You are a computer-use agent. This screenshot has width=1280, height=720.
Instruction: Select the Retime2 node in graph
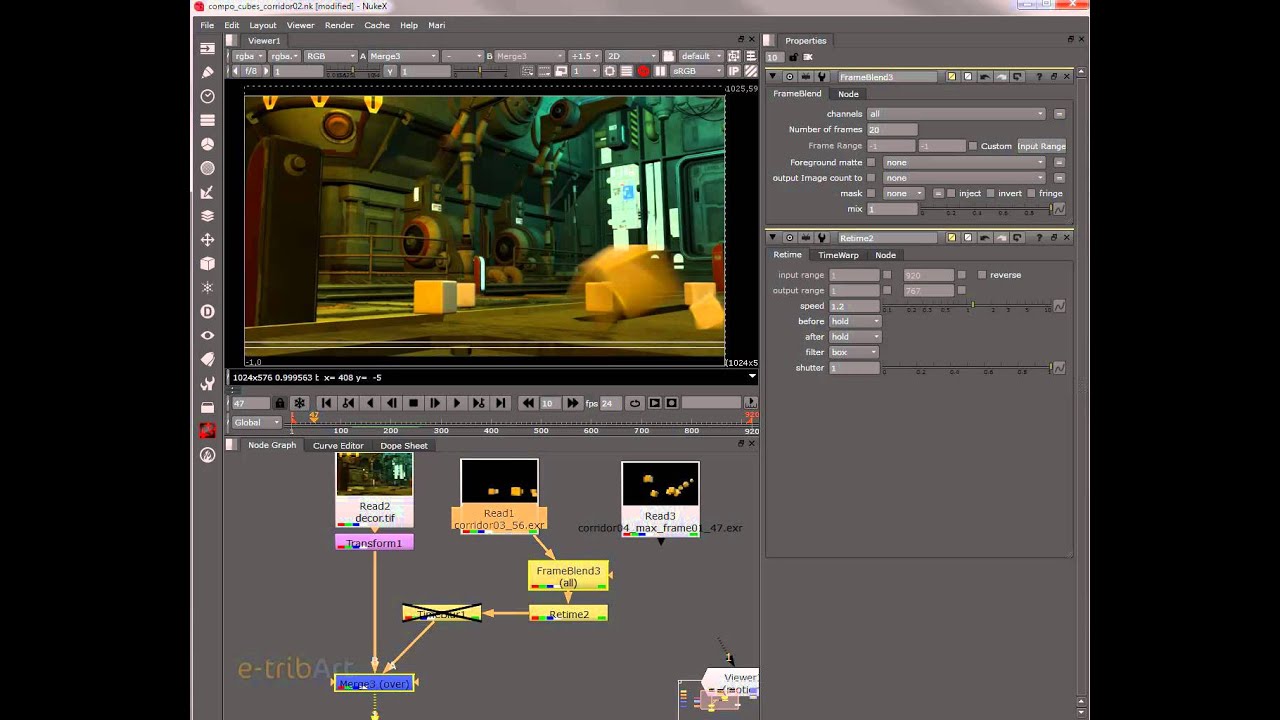(x=568, y=614)
